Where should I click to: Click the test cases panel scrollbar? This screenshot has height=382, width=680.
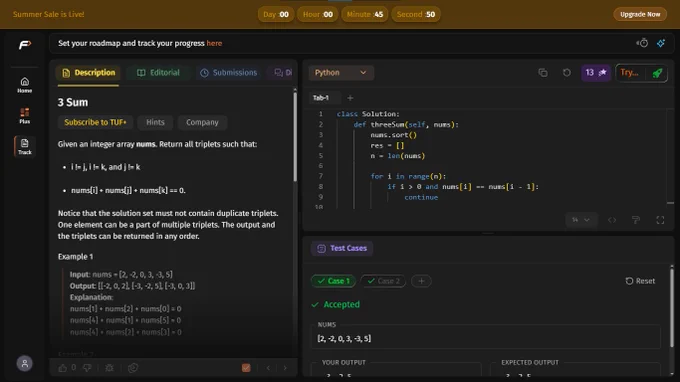coord(672,307)
